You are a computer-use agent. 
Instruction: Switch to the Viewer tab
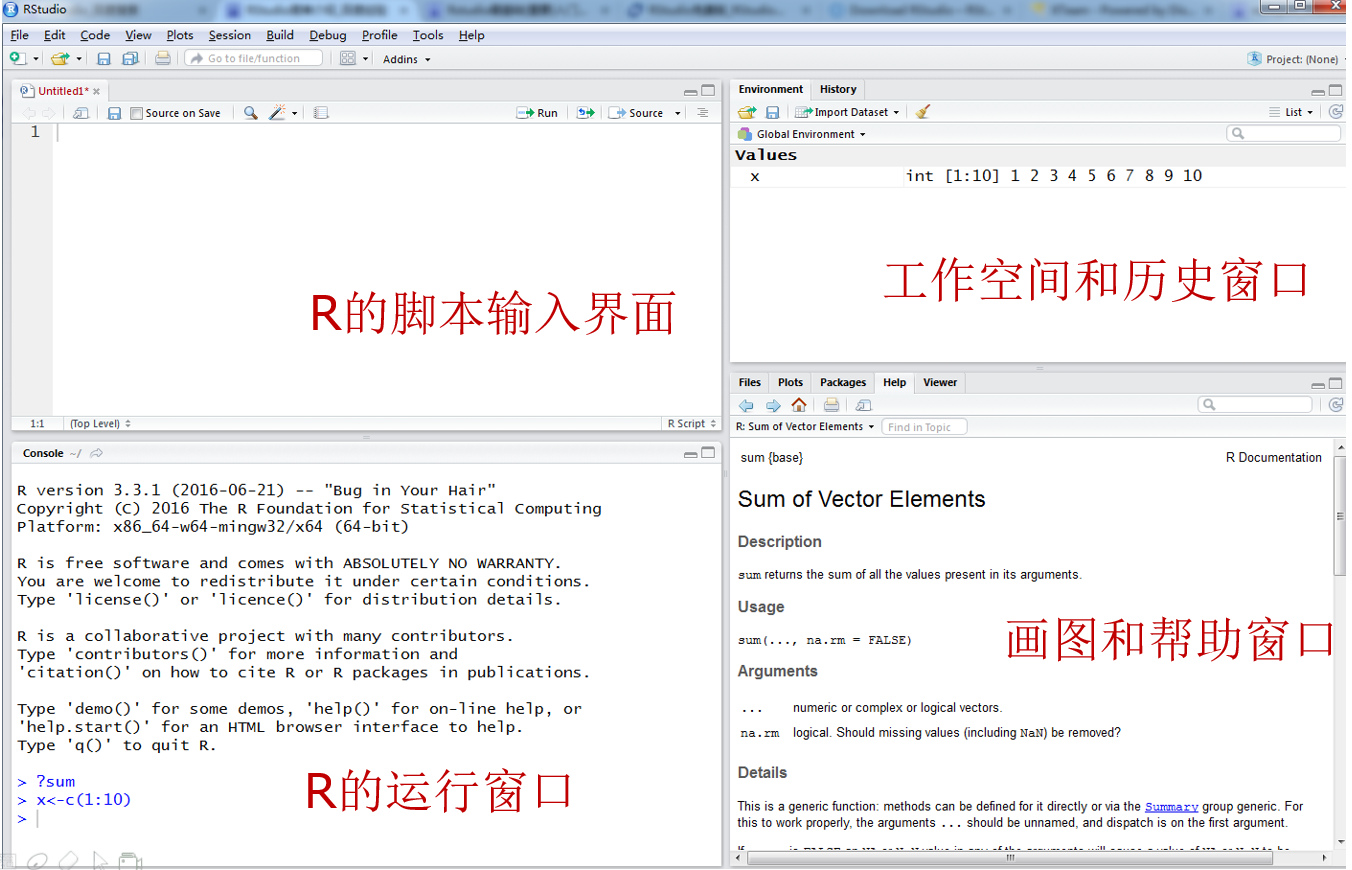(940, 382)
